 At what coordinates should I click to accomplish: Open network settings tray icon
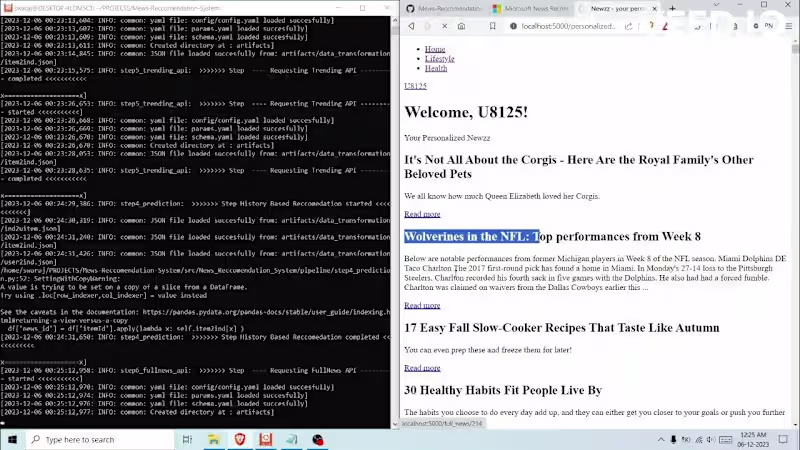[698, 439]
